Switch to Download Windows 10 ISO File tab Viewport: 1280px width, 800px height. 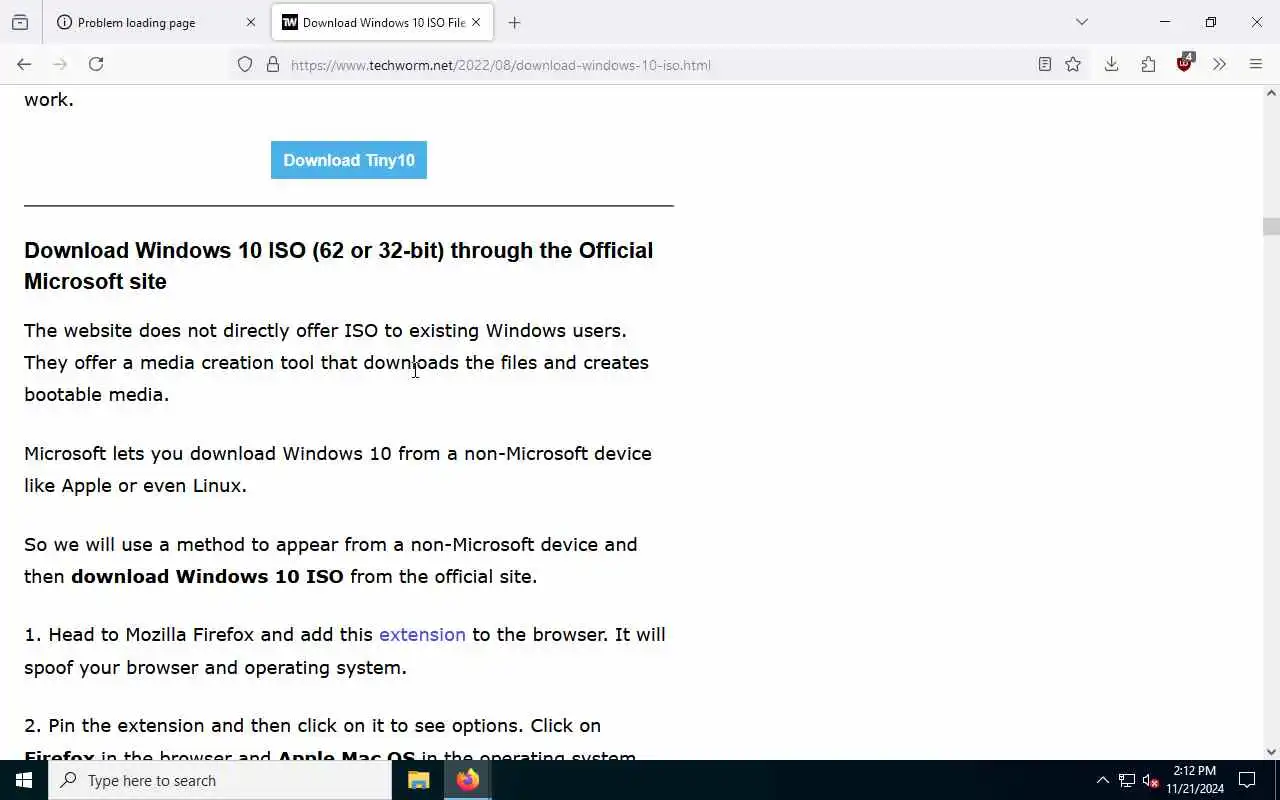382,22
